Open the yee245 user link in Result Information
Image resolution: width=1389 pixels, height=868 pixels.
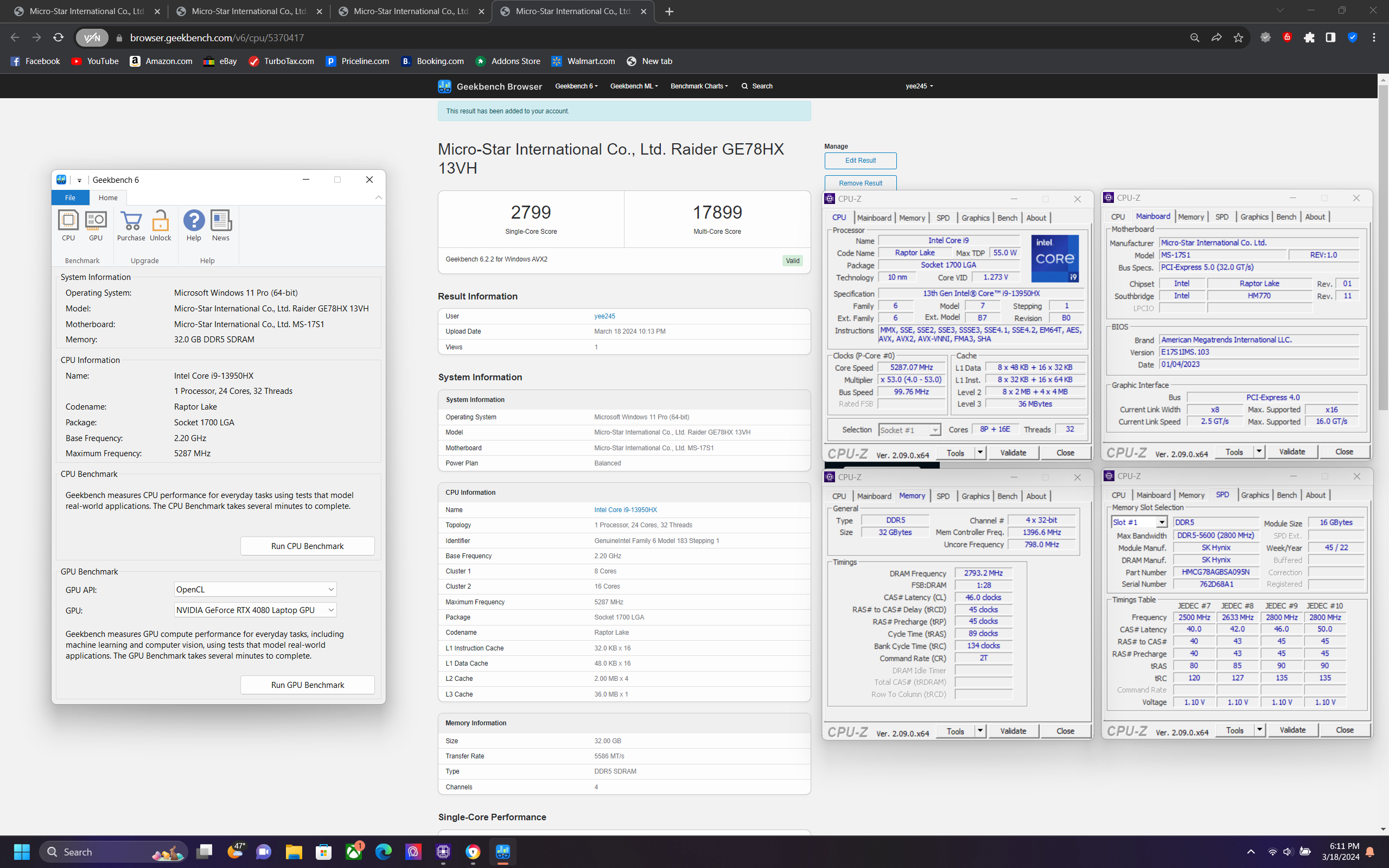604,316
